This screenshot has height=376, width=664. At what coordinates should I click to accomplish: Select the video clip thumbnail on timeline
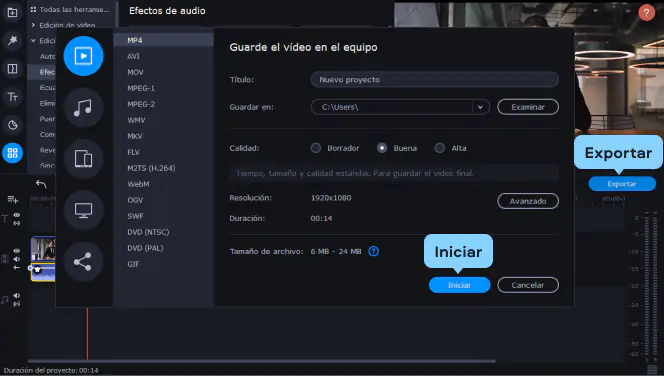click(43, 249)
